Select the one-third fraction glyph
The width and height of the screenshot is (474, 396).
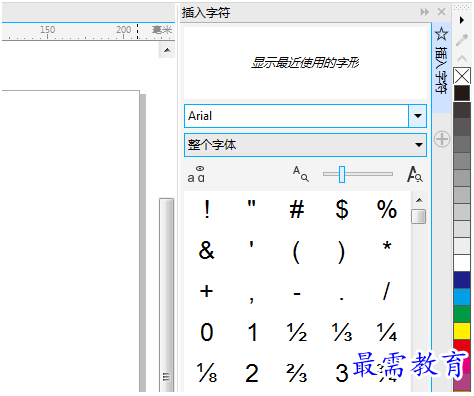(x=342, y=332)
